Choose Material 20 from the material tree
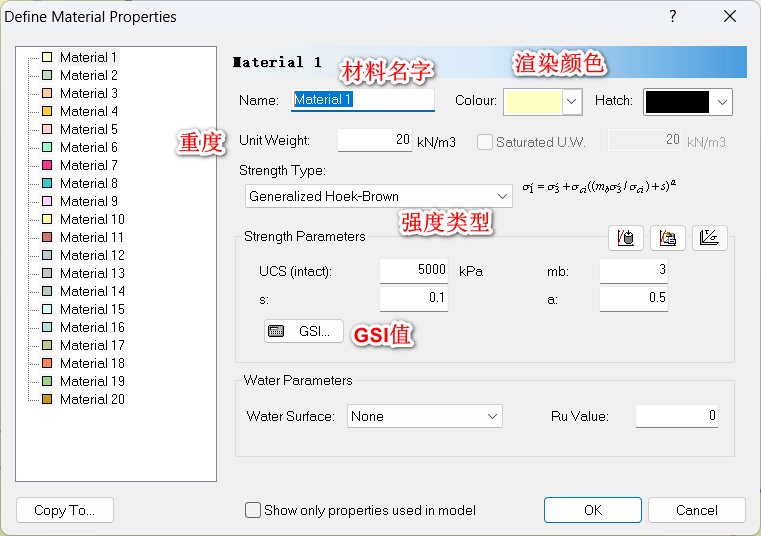 pyautogui.click(x=92, y=399)
